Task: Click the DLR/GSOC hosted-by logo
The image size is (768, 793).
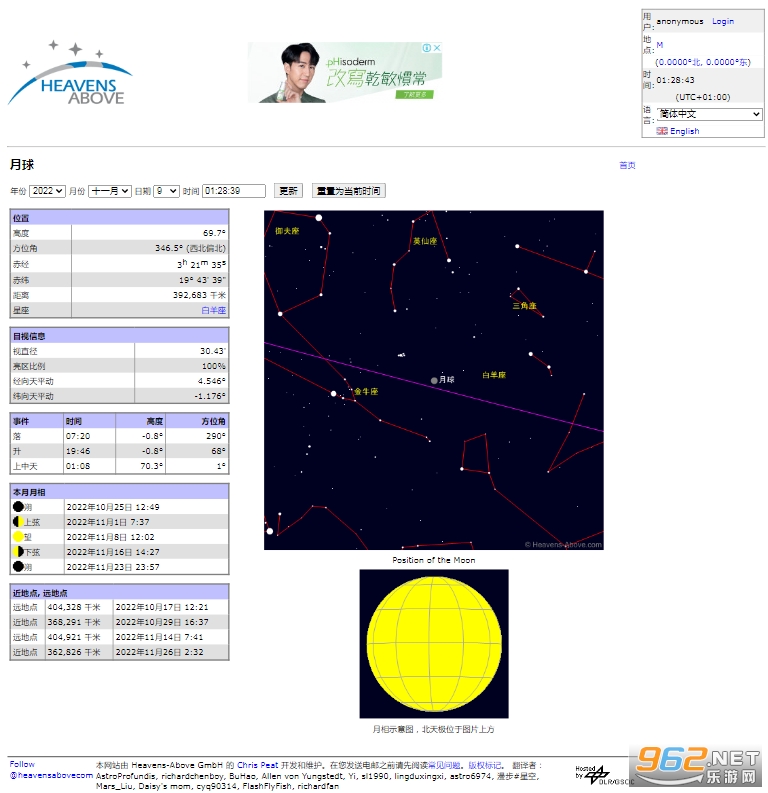Action: pyautogui.click(x=594, y=773)
